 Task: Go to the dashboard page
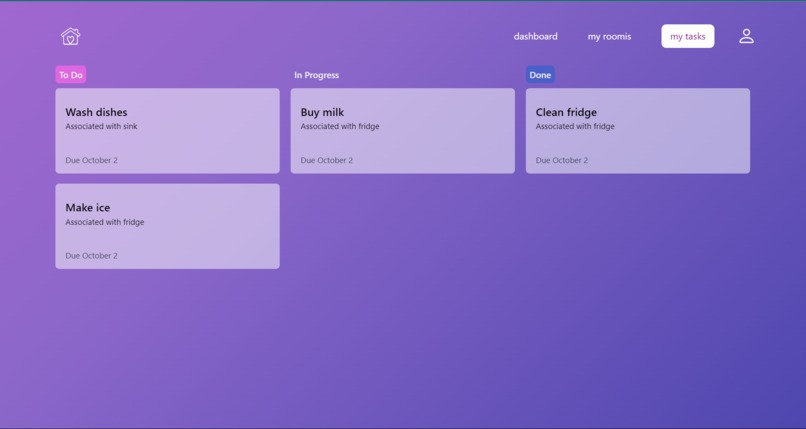tap(535, 36)
